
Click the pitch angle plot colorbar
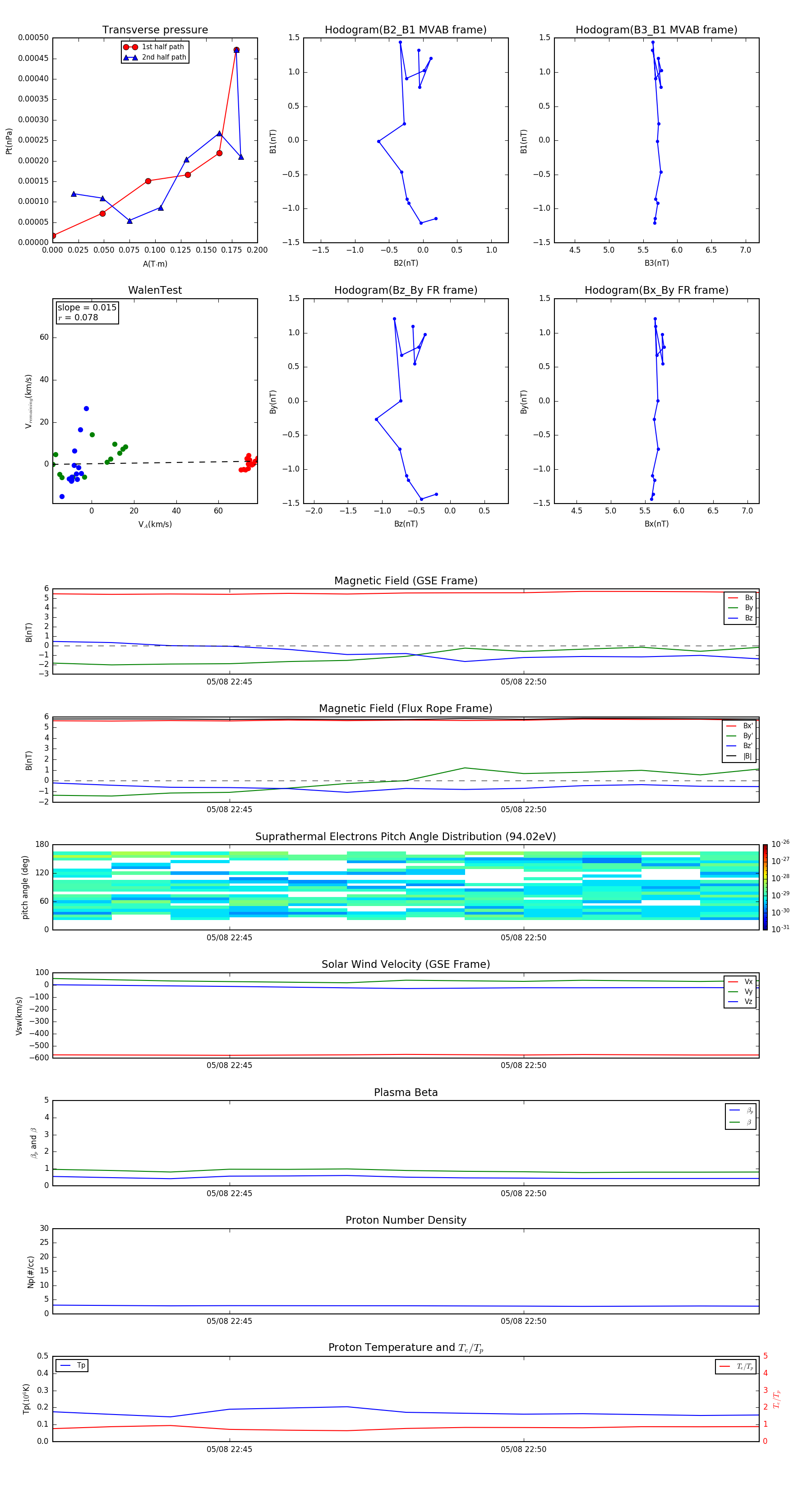tap(765, 887)
